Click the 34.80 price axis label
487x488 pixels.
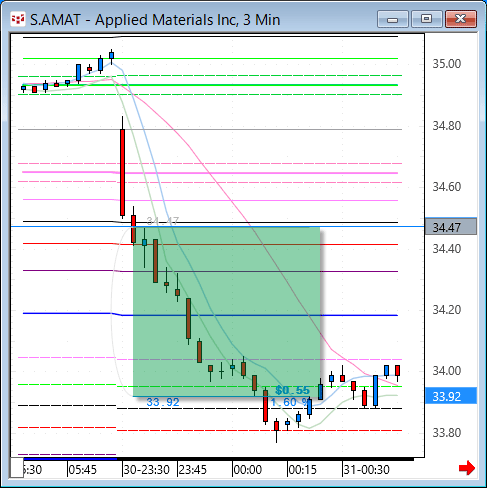pyautogui.click(x=447, y=126)
